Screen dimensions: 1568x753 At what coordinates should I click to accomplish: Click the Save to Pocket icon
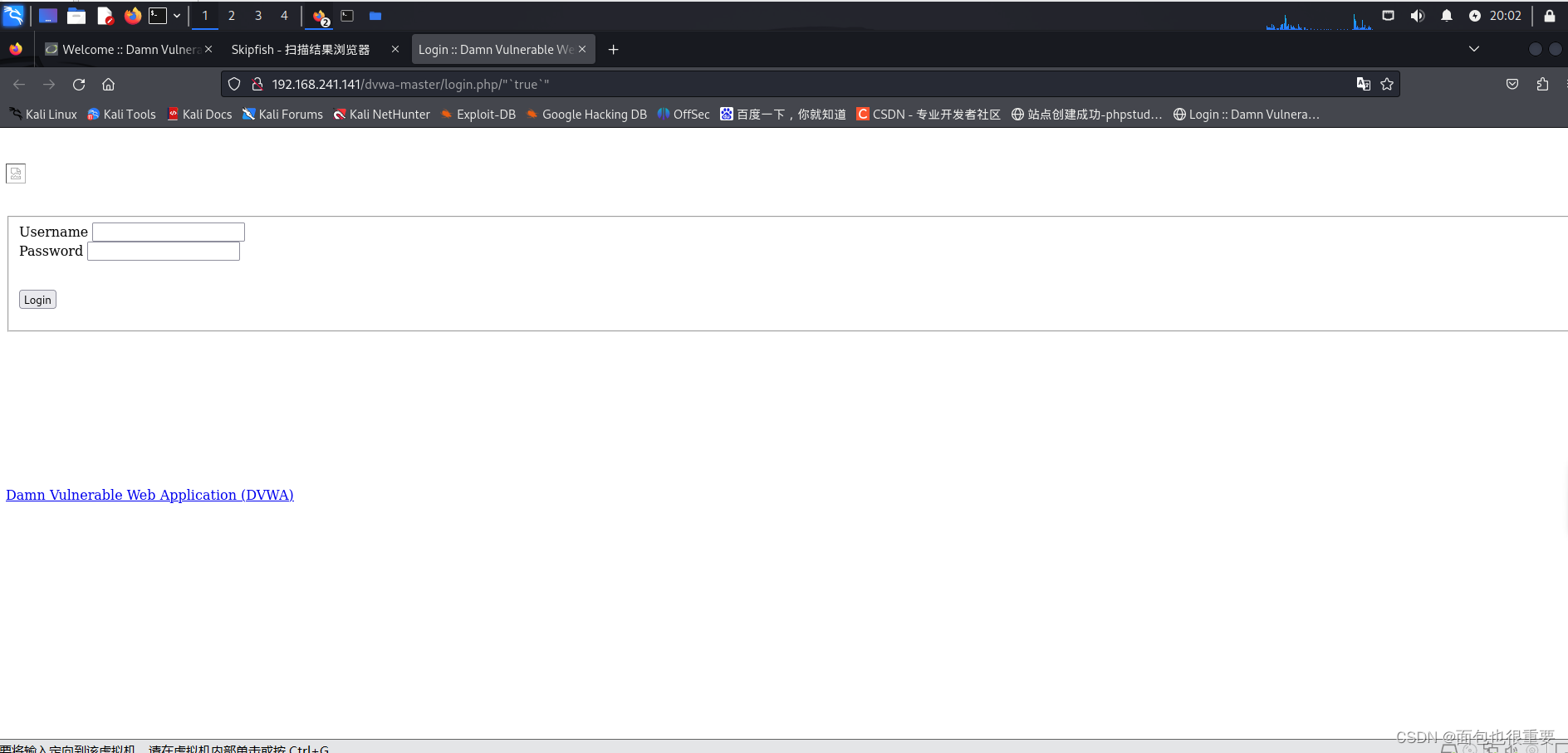(x=1512, y=84)
